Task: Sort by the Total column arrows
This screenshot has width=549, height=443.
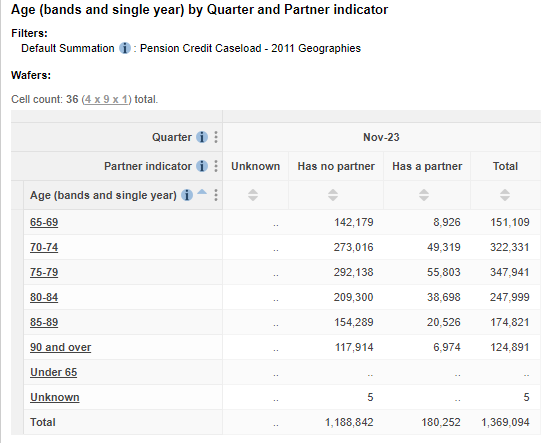Action: (505, 195)
